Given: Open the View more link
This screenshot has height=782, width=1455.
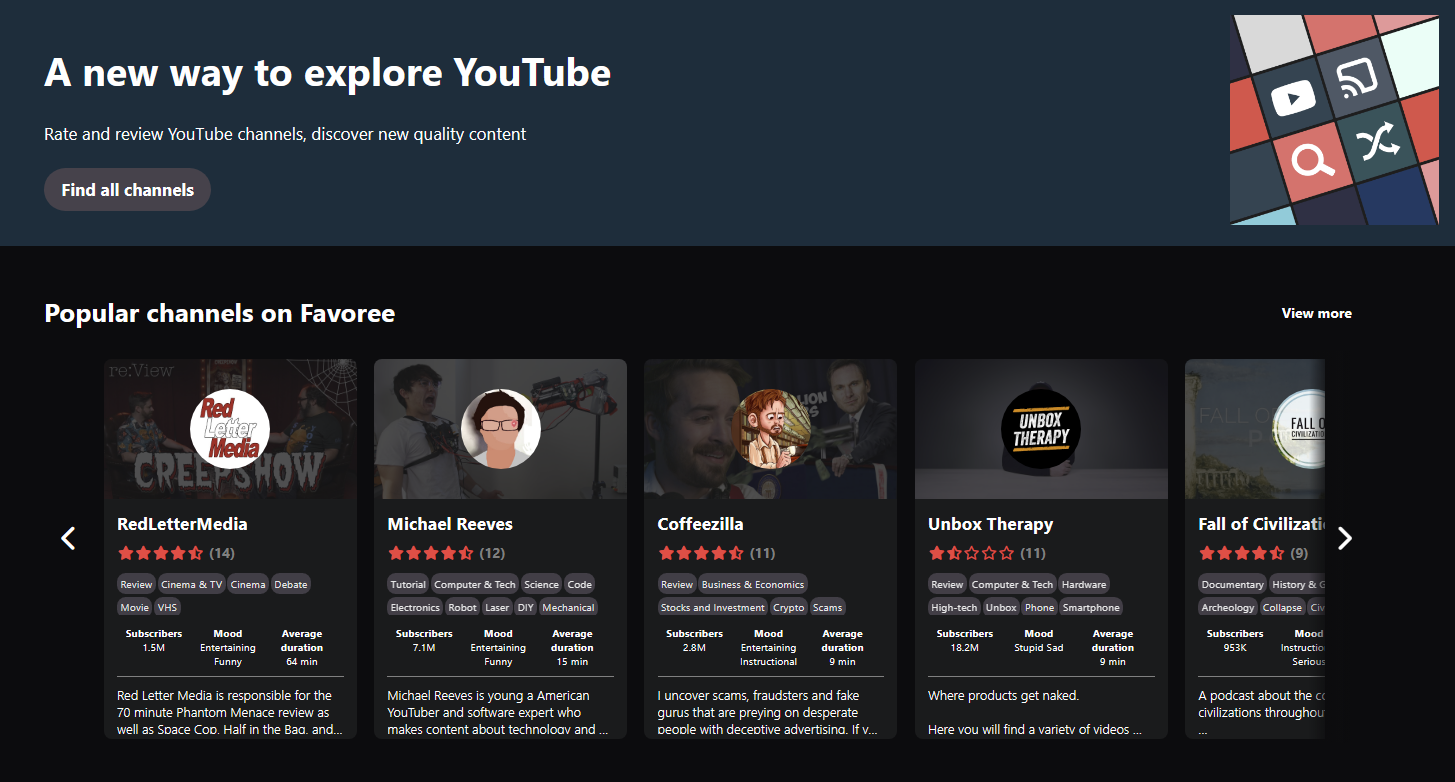Looking at the screenshot, I should click(x=1316, y=313).
